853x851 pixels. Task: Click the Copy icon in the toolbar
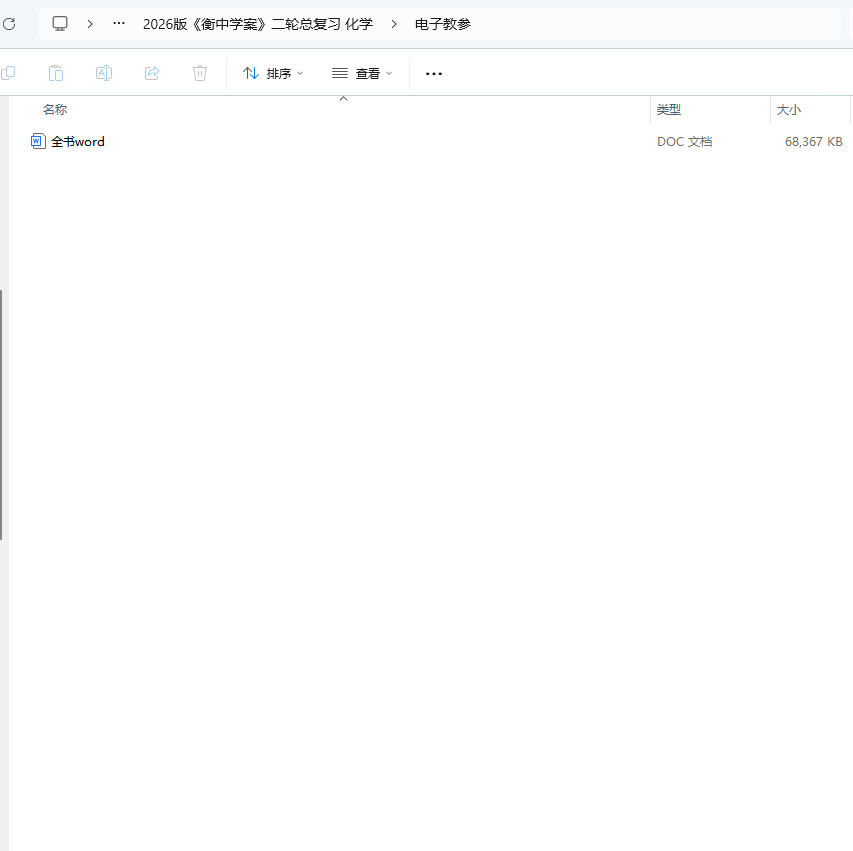point(8,73)
